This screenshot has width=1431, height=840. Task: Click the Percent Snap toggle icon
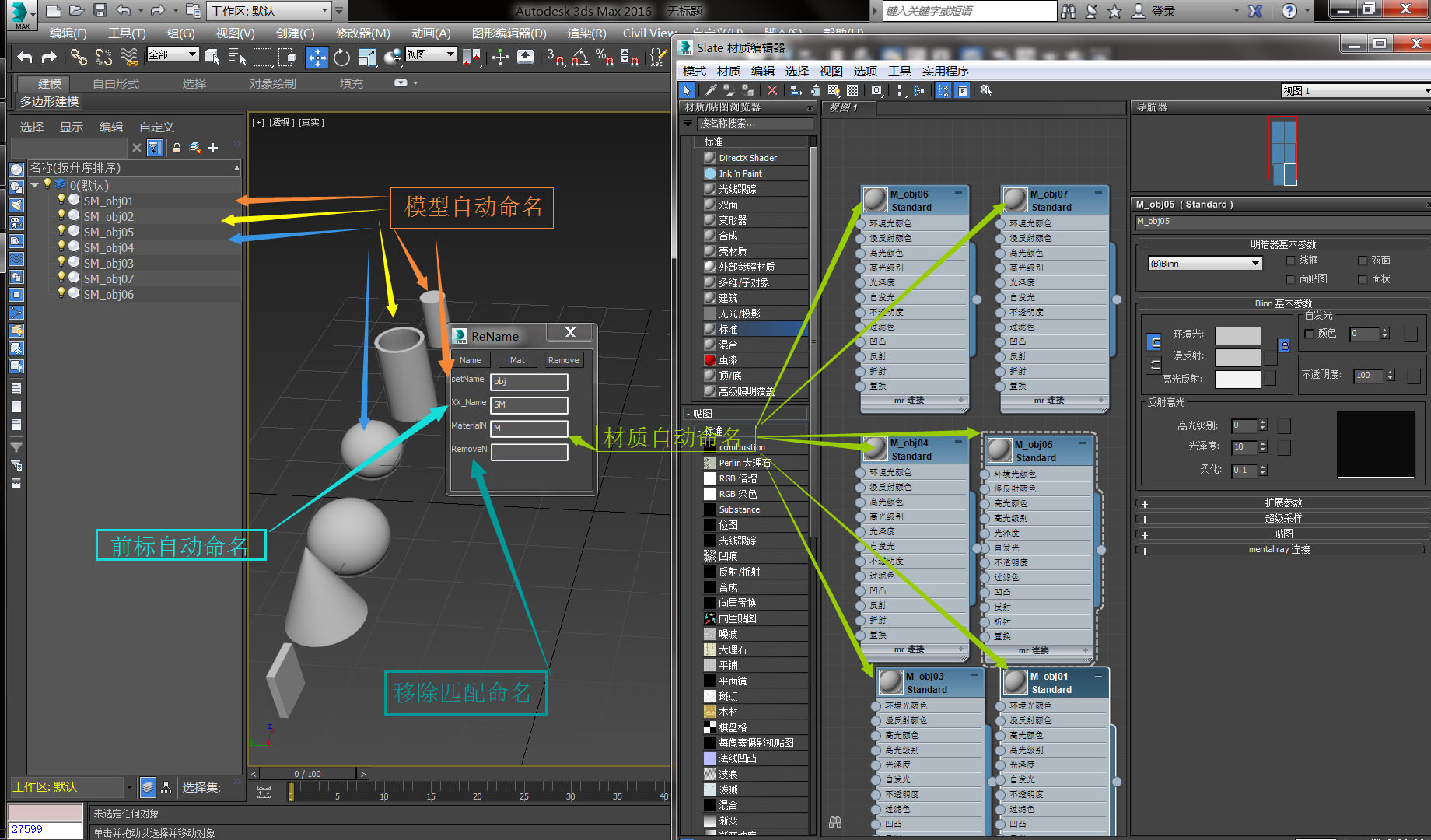pyautogui.click(x=604, y=57)
